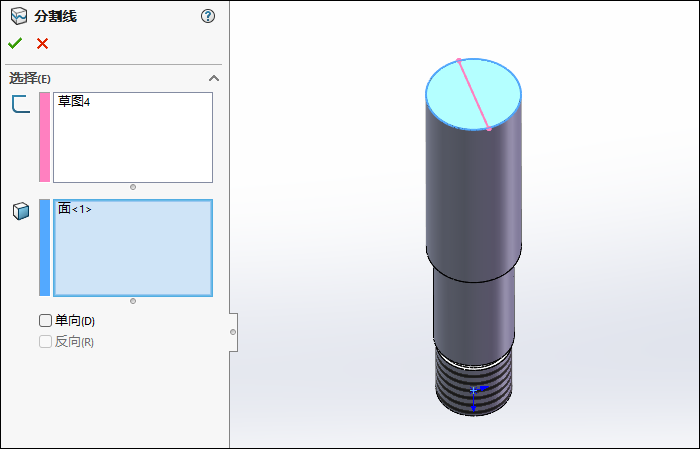This screenshot has width=700, height=449.
Task: Enable the 单向(D) checkbox
Action: click(x=45, y=321)
